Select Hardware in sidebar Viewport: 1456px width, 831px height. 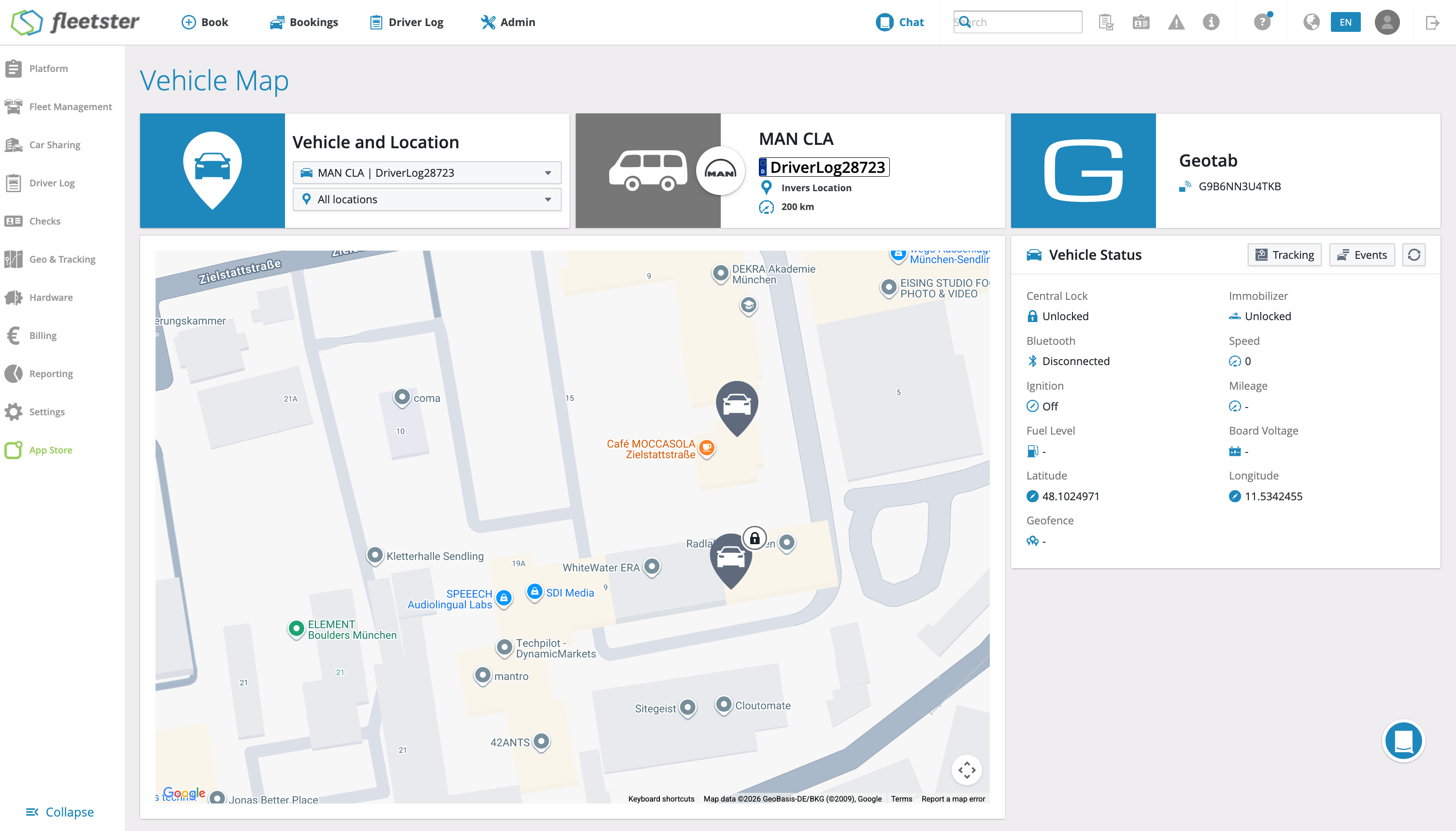point(39,297)
